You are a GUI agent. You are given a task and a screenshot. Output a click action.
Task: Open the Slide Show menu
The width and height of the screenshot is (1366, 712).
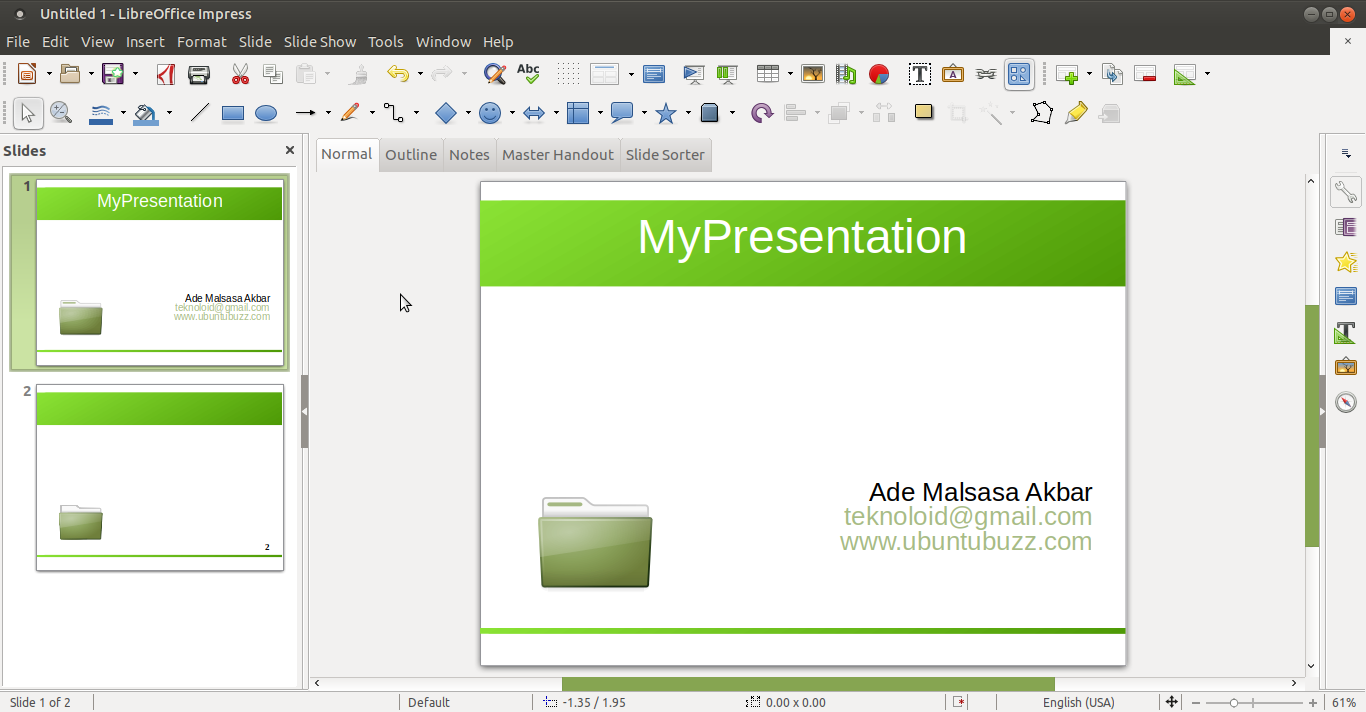coord(319,41)
